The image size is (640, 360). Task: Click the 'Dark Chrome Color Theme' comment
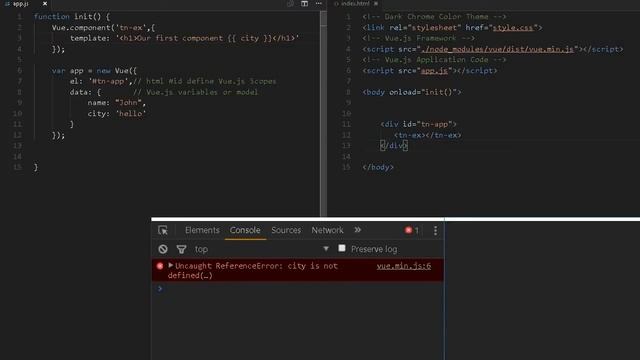(x=434, y=17)
